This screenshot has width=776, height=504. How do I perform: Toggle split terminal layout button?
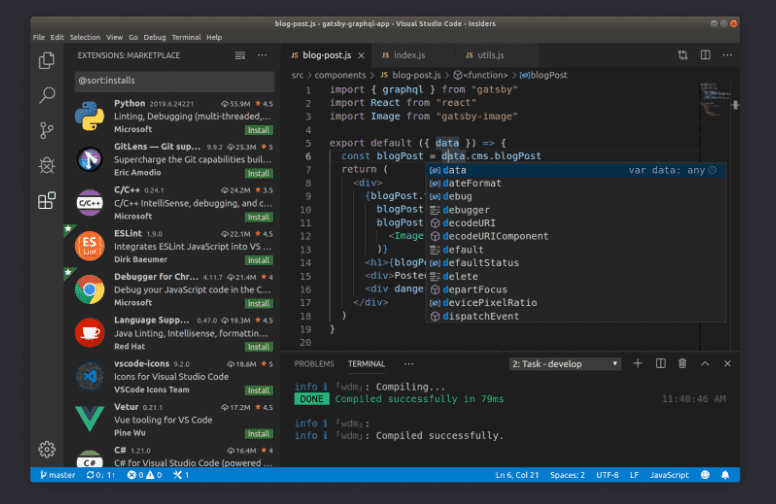660,364
